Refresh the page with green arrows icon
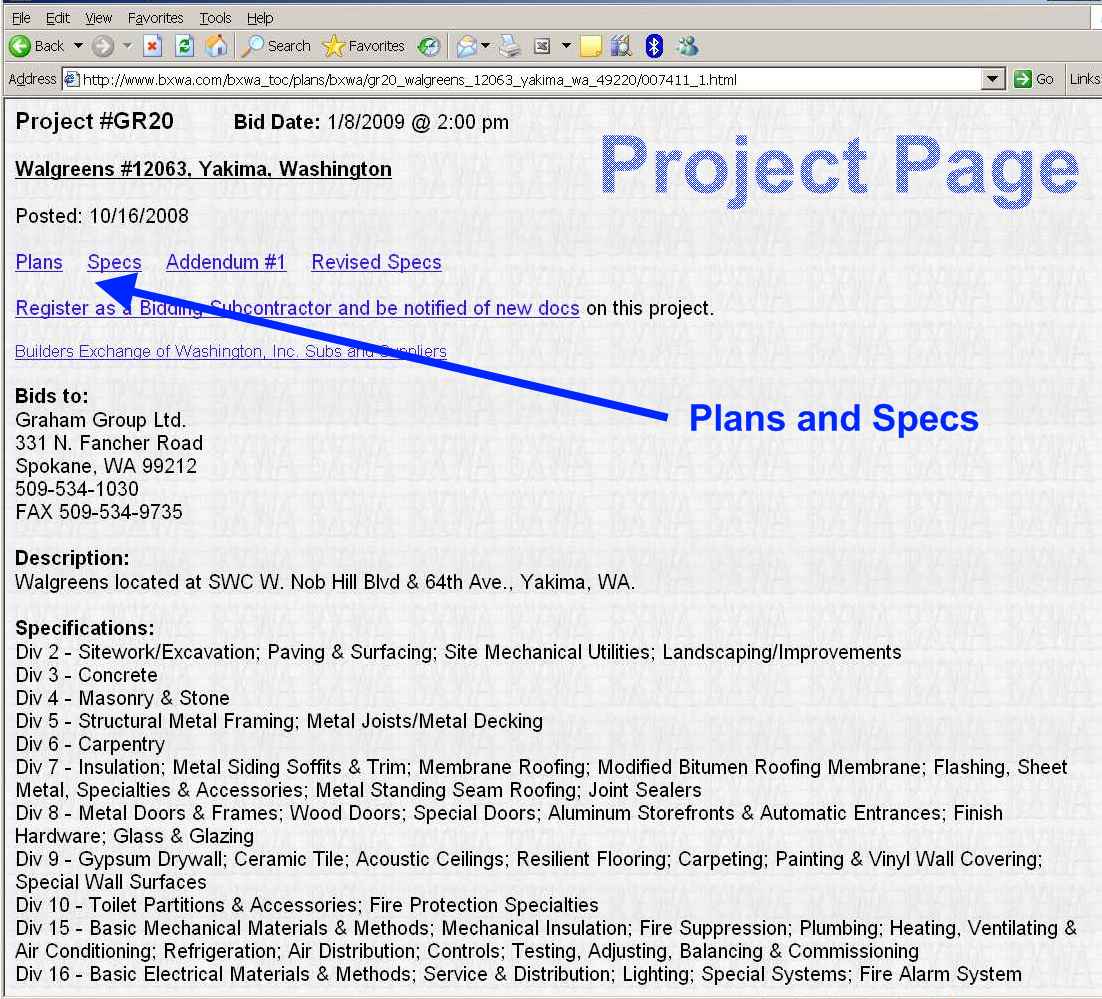The image size is (1102, 999). [x=185, y=46]
